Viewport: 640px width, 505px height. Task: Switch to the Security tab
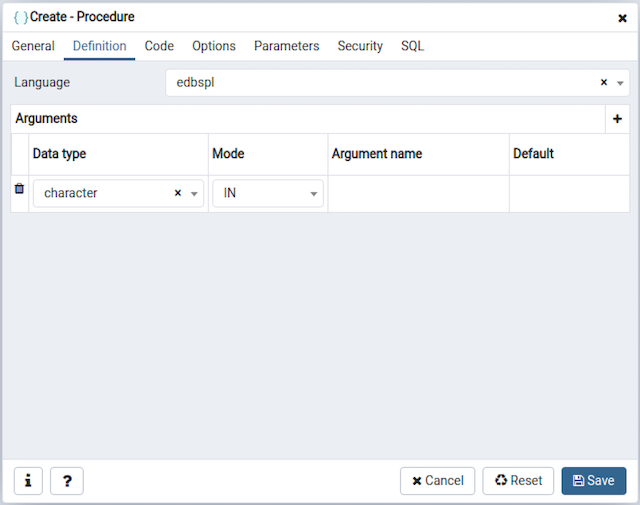click(360, 46)
